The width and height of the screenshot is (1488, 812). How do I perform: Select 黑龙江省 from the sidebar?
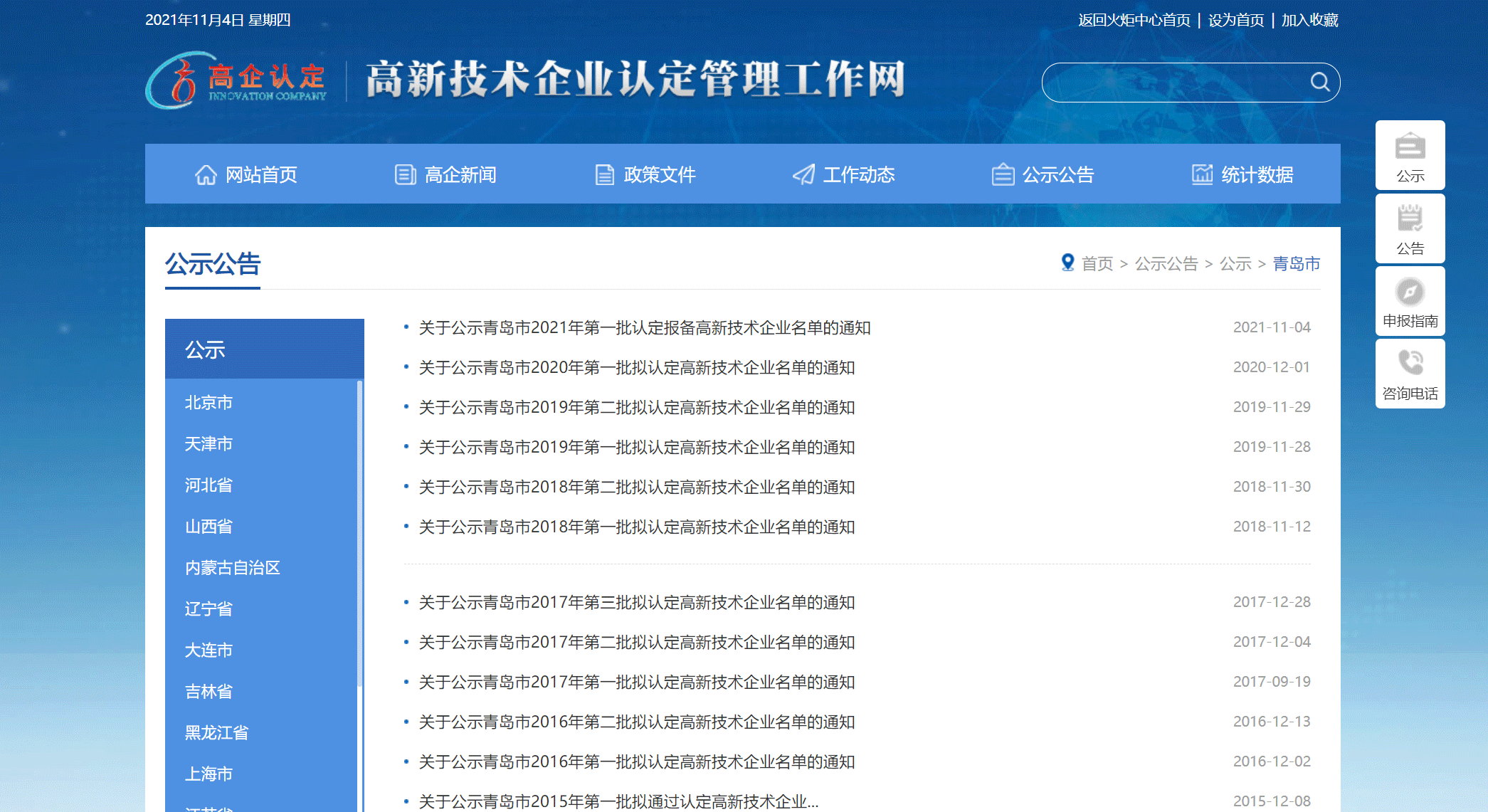tap(217, 732)
